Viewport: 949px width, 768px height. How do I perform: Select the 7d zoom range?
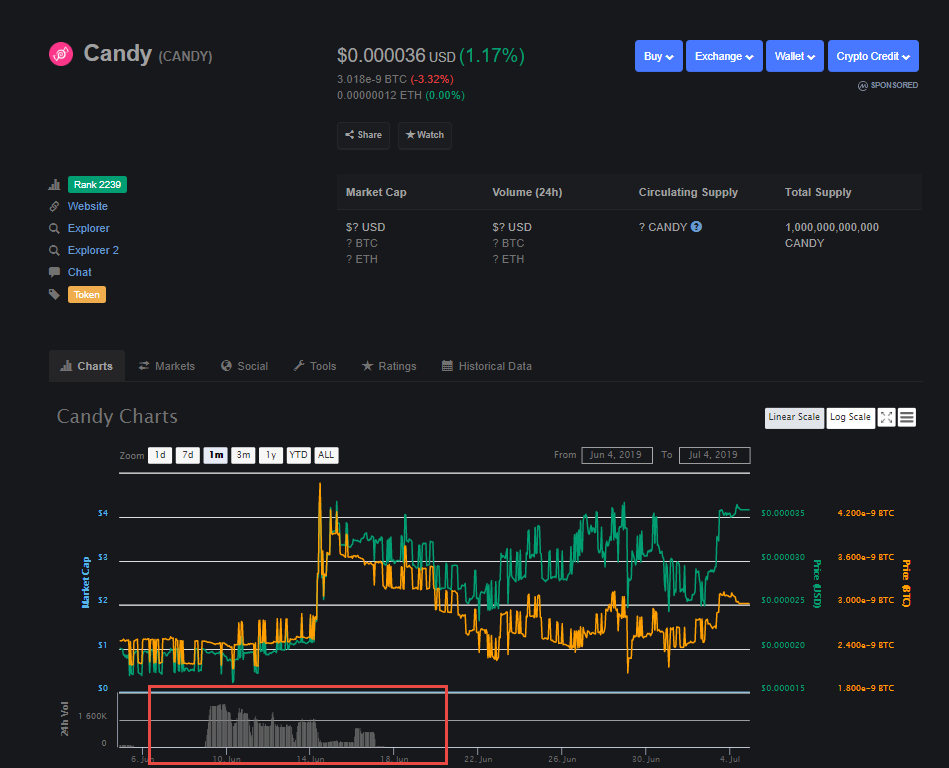[187, 455]
